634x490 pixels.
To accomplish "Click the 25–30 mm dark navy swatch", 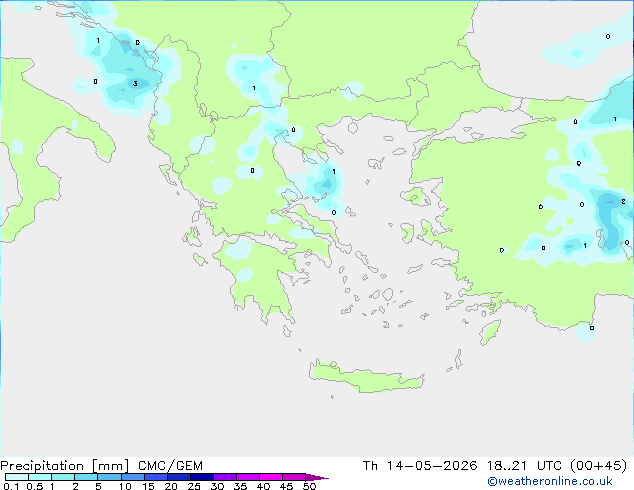I will [202, 477].
